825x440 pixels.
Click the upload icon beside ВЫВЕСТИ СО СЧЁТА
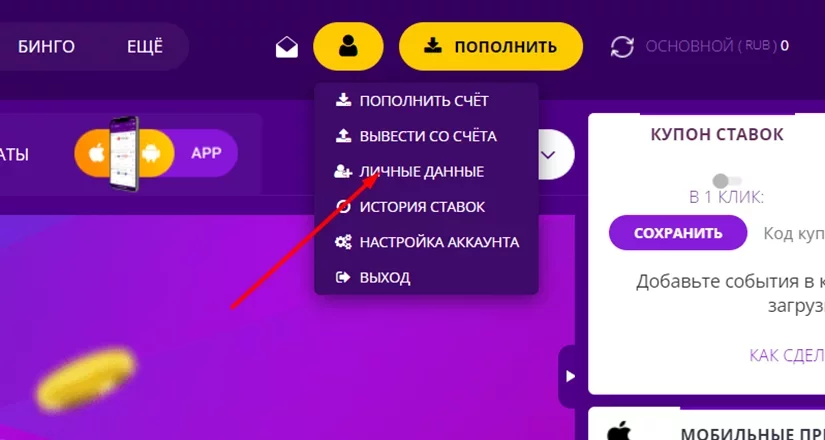click(344, 136)
